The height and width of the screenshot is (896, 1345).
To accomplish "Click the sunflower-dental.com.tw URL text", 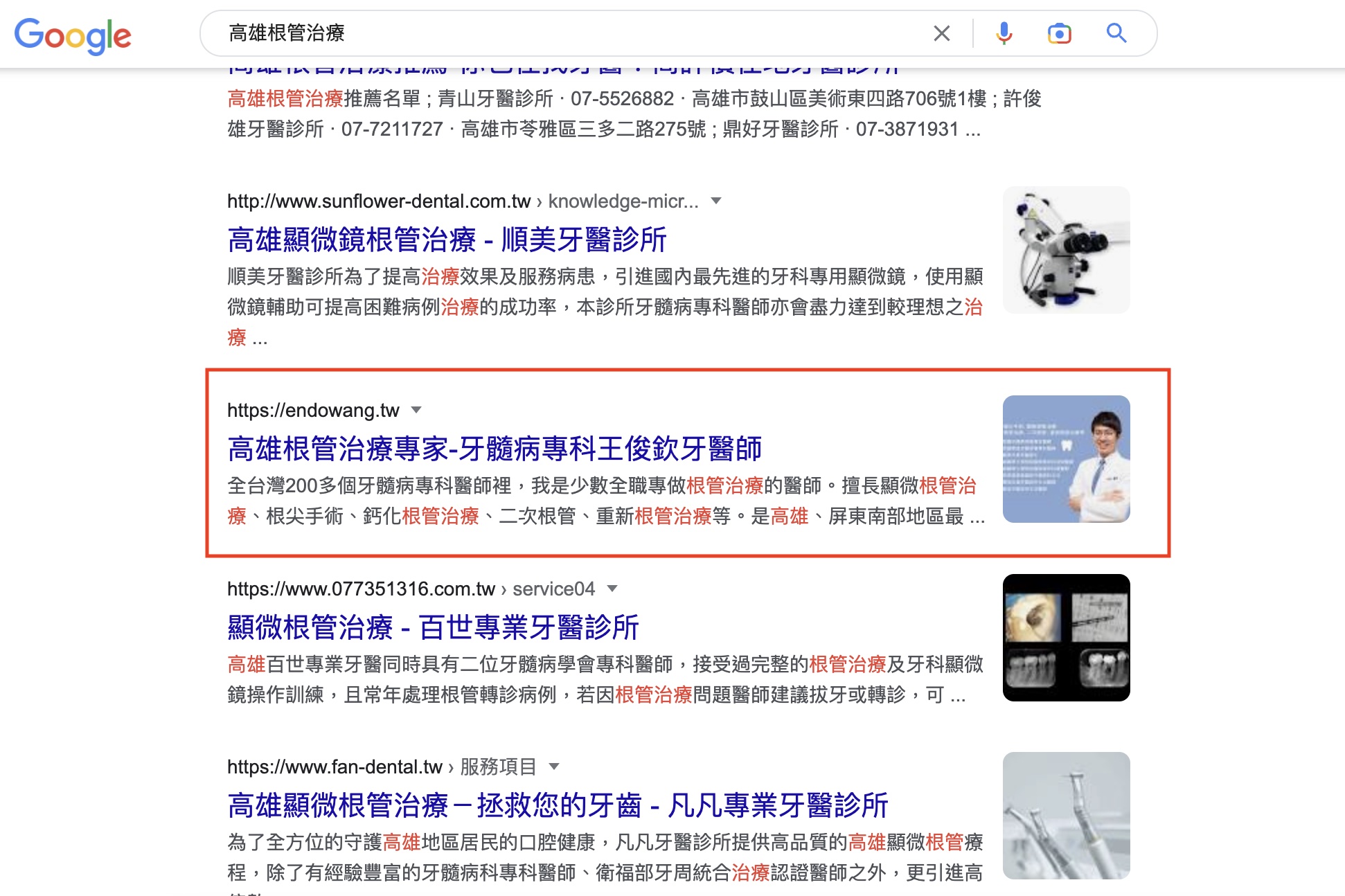I will [379, 201].
